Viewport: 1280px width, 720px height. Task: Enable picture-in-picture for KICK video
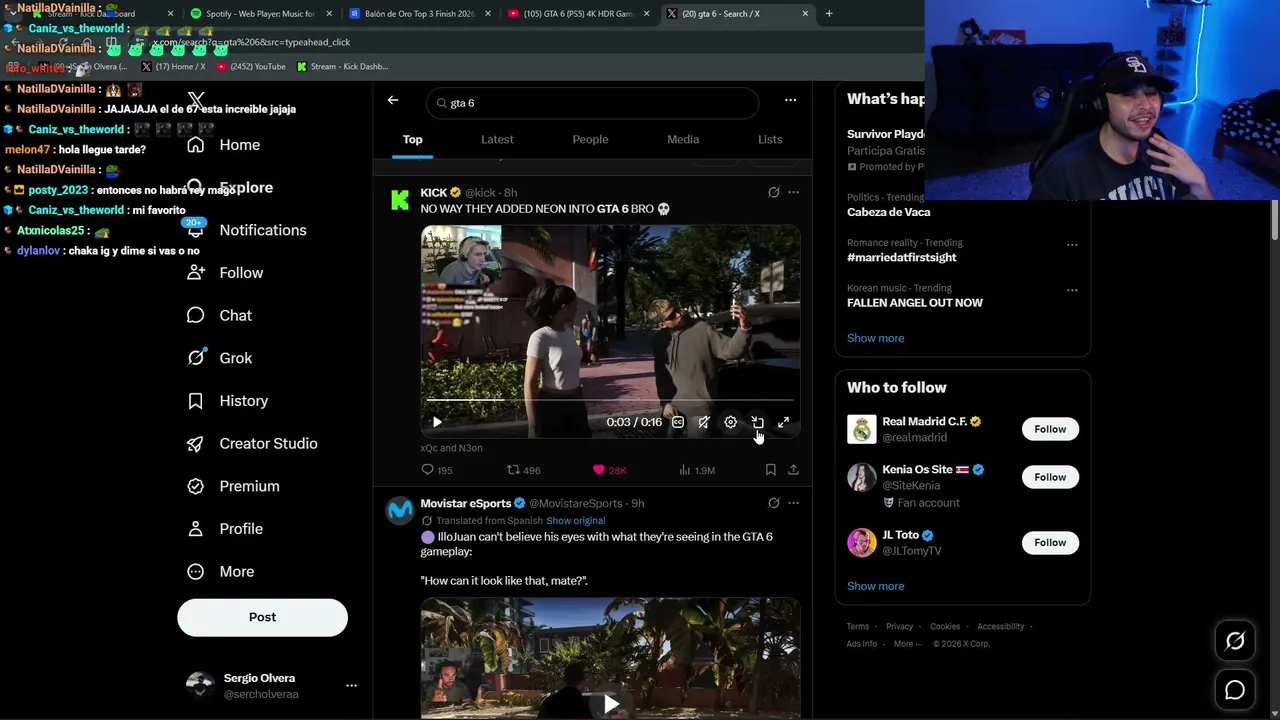point(757,422)
